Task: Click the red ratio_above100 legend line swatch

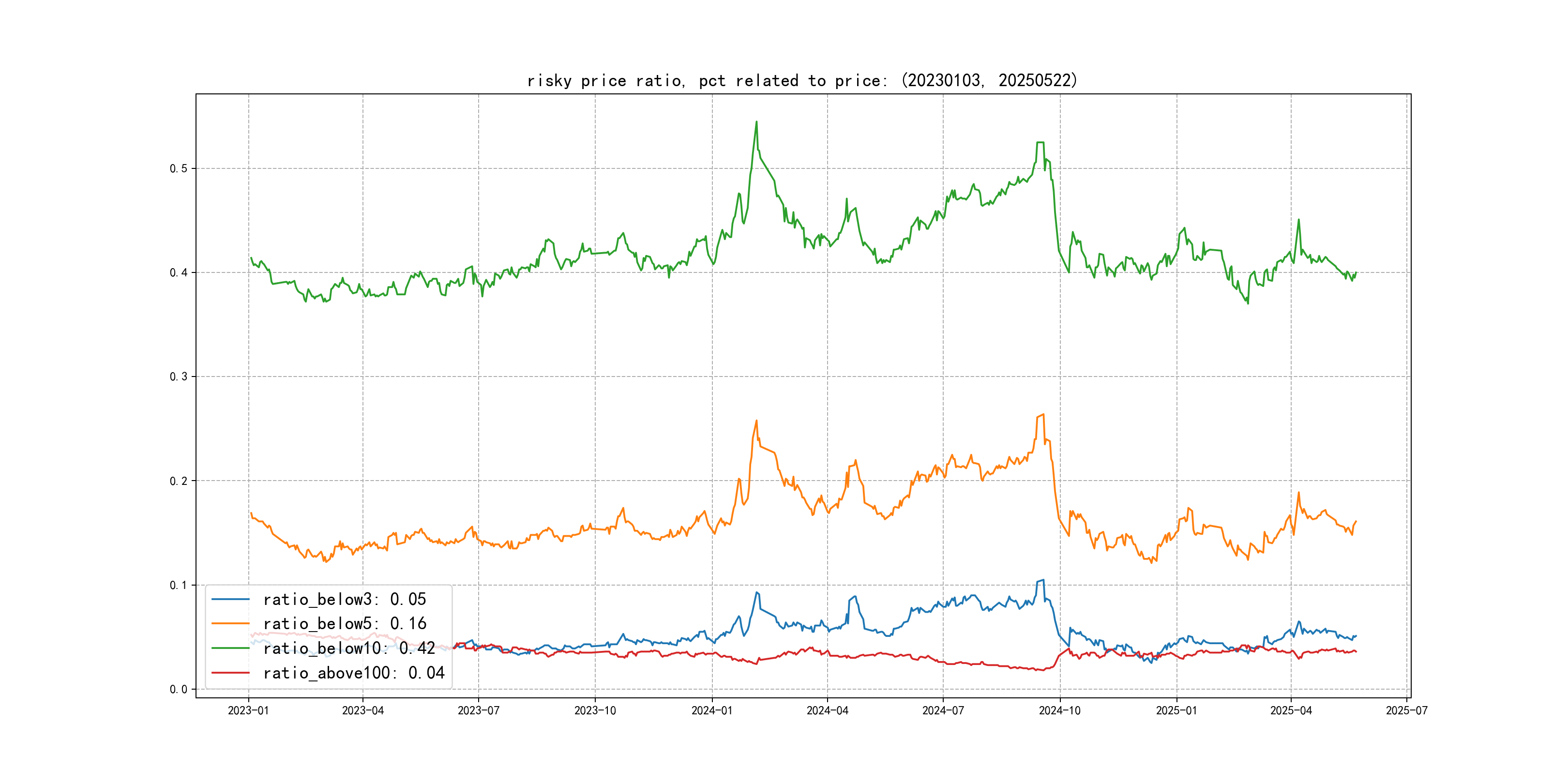Action: pos(230,673)
